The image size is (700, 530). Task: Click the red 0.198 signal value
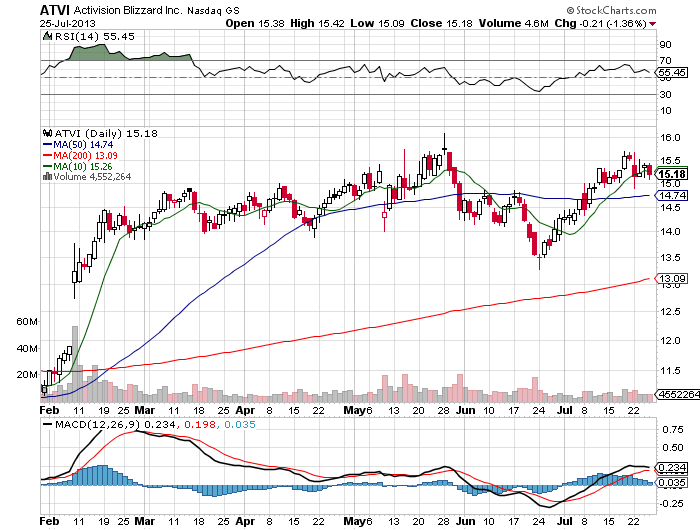200,424
